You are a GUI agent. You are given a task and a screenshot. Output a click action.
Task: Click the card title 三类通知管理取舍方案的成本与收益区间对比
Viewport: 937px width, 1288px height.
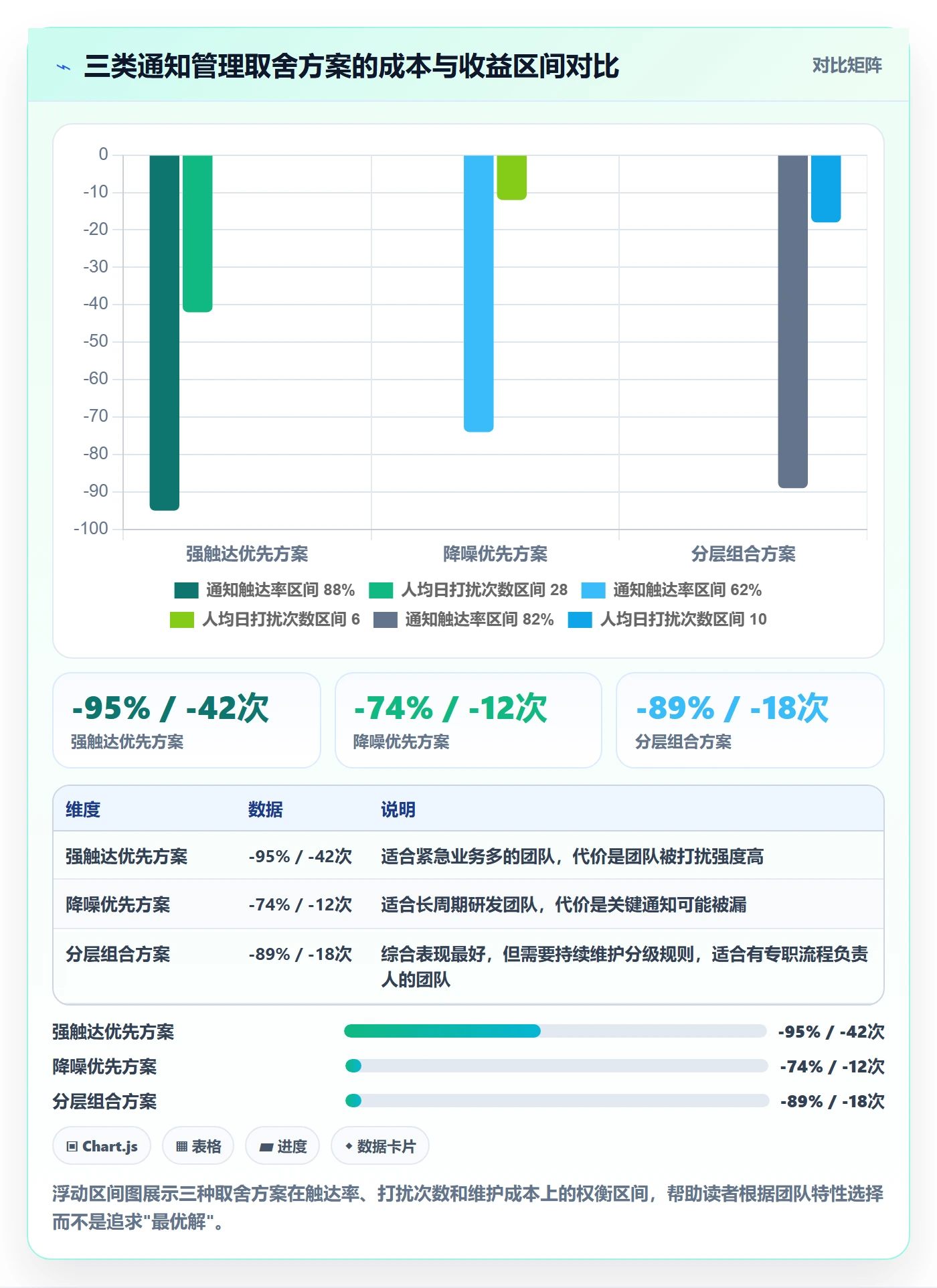coord(351,66)
